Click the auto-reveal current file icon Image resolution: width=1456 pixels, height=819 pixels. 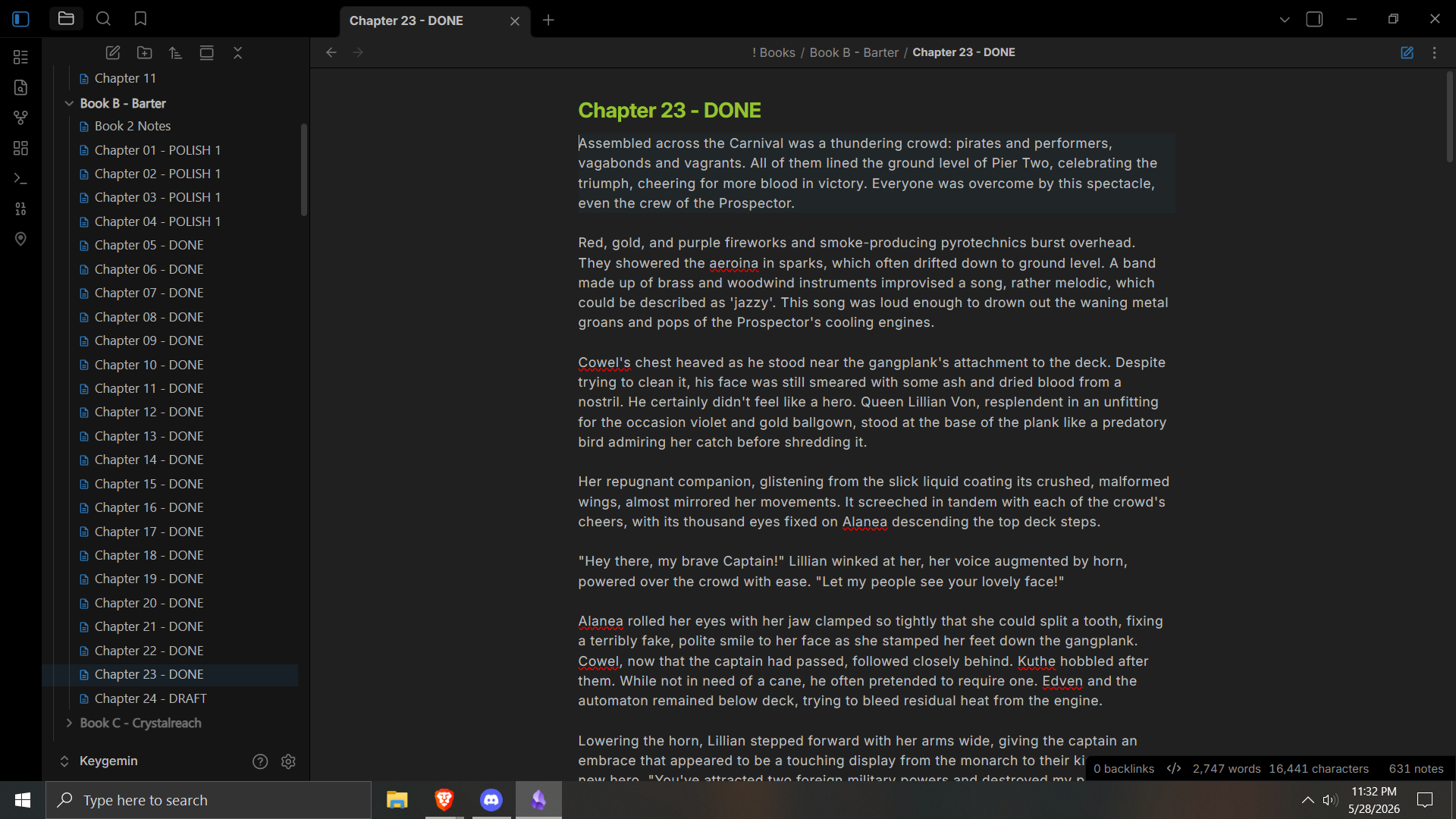[206, 52]
